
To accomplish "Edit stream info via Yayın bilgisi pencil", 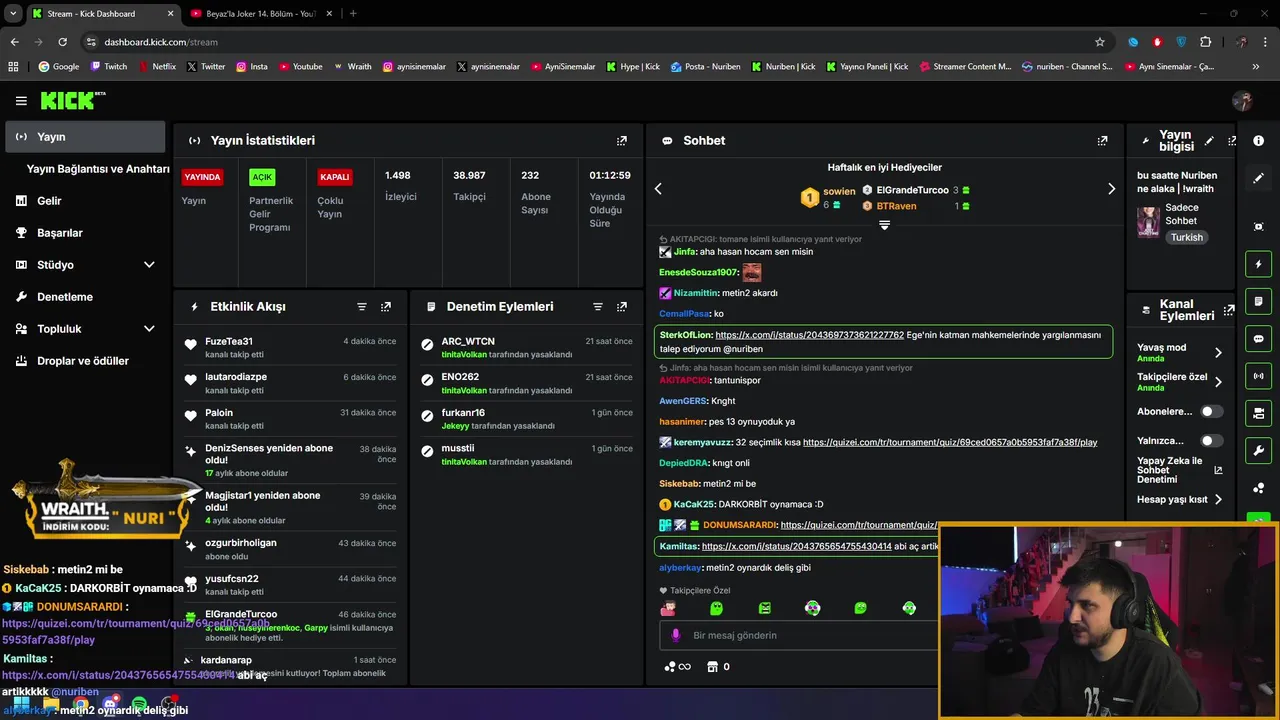I will (x=1209, y=141).
